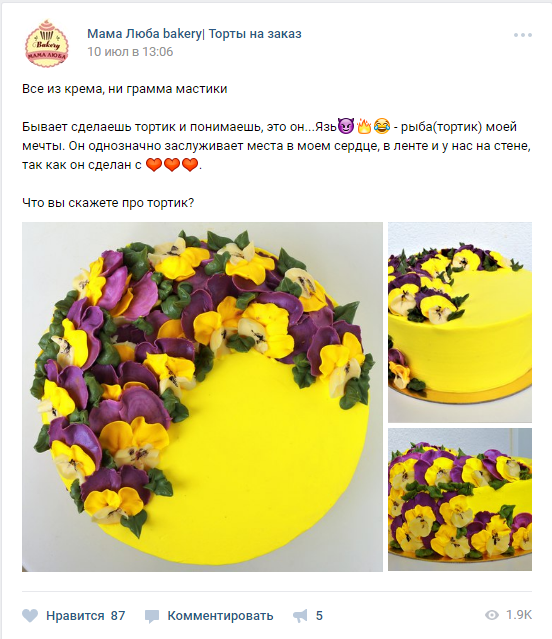Click the comment speech-bubble icon

point(152,616)
